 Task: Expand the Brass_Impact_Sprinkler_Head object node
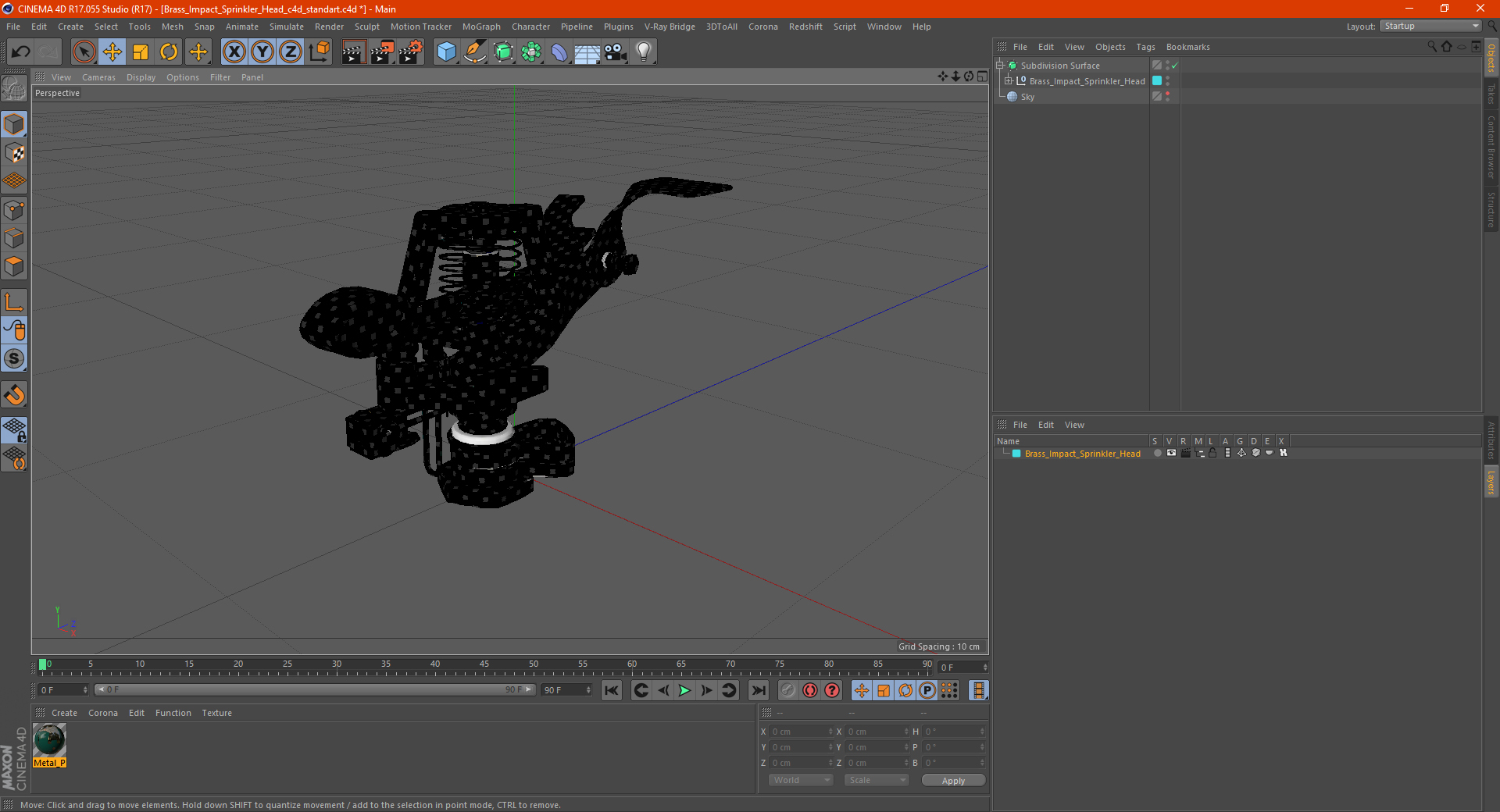click(1009, 81)
